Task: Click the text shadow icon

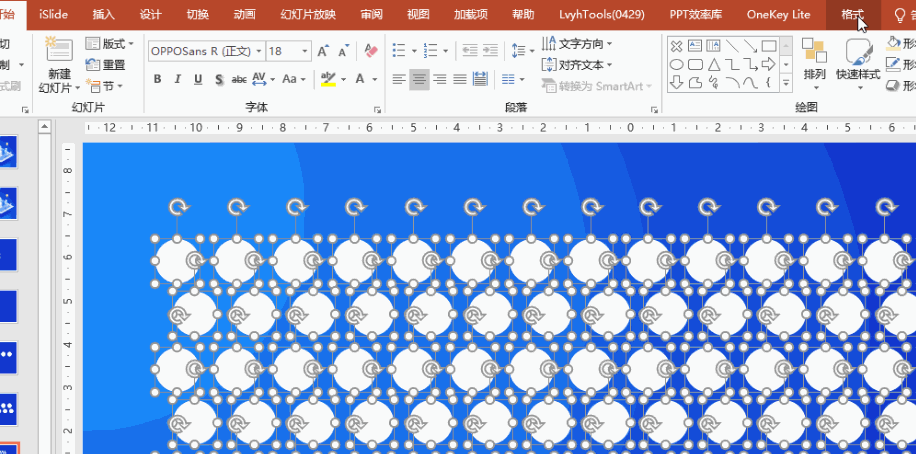Action: [x=217, y=79]
